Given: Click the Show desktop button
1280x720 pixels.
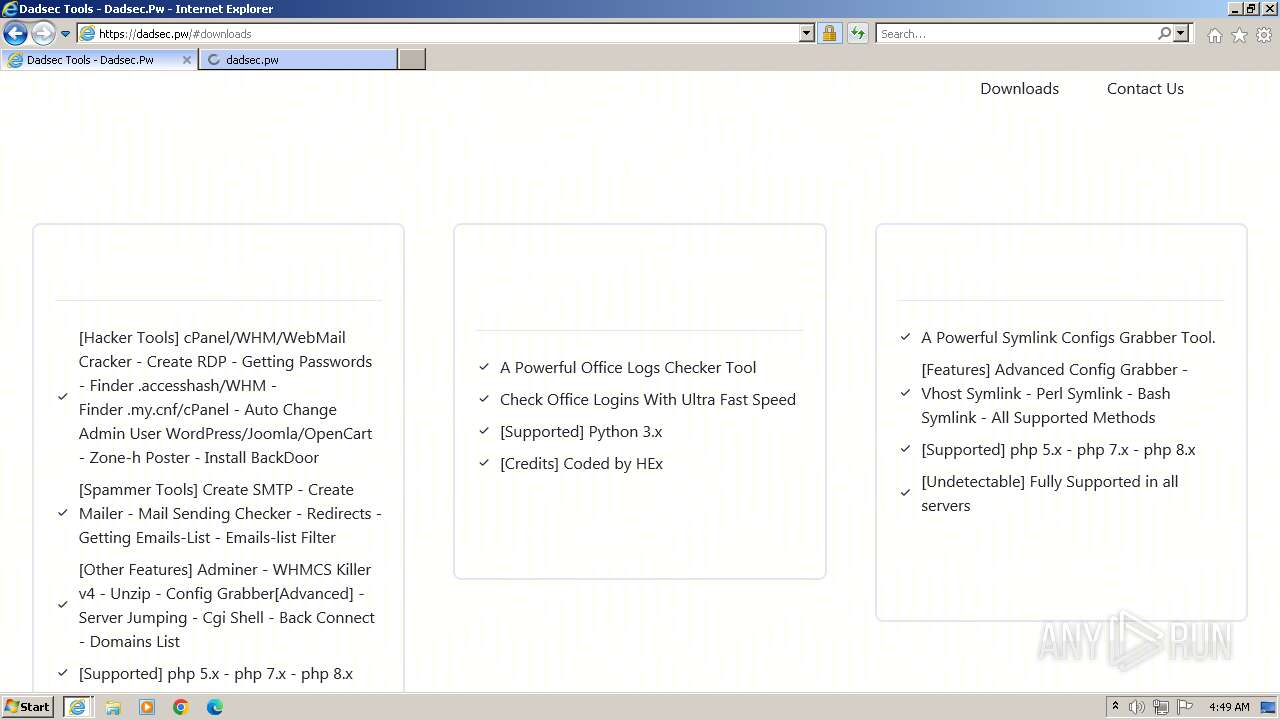Looking at the screenshot, I should pyautogui.click(x=1269, y=707).
